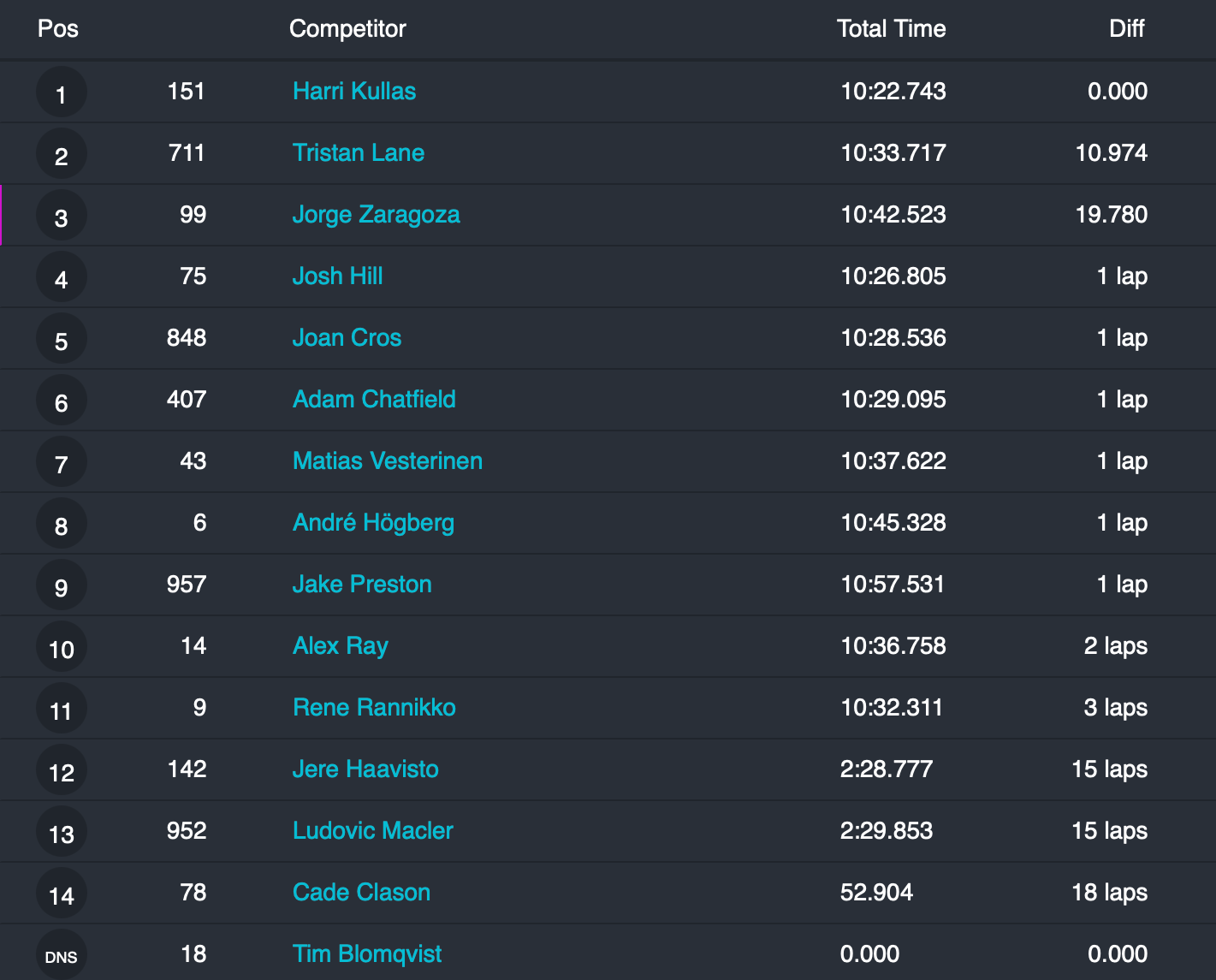The image size is (1216, 980).
Task: Click the position 10 circle badge
Action: pyautogui.click(x=61, y=647)
